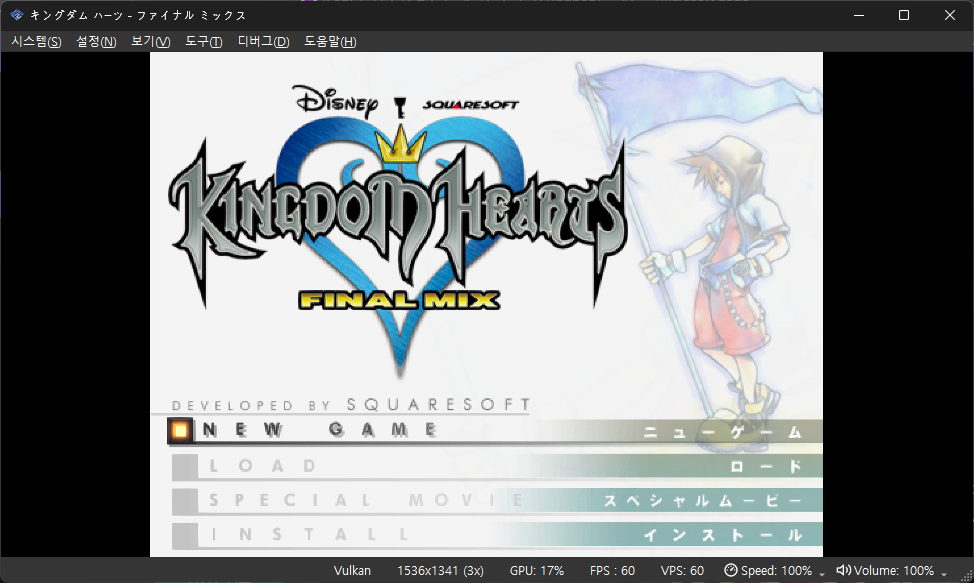Open the 설정(N) menu
This screenshot has width=974, height=583.
(x=96, y=42)
